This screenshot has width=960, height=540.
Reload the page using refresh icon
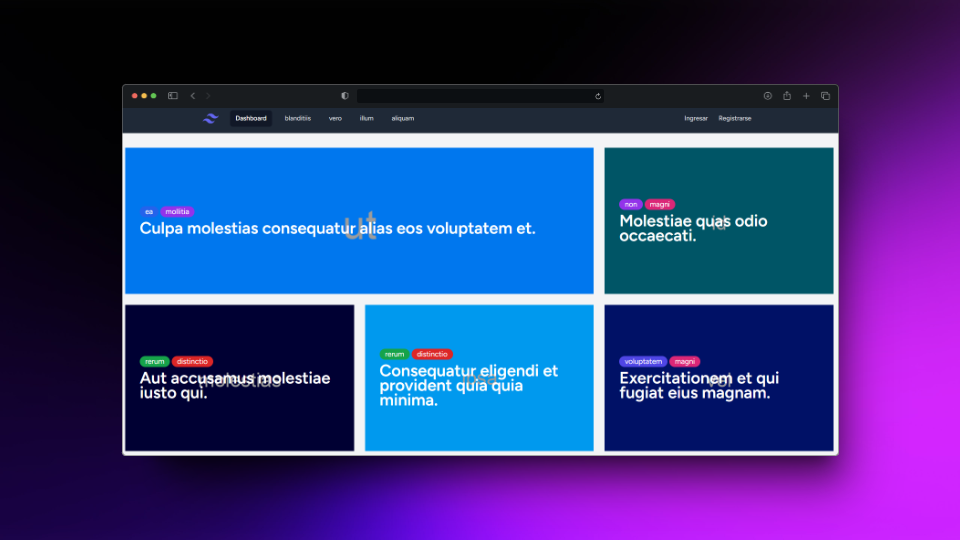[598, 96]
